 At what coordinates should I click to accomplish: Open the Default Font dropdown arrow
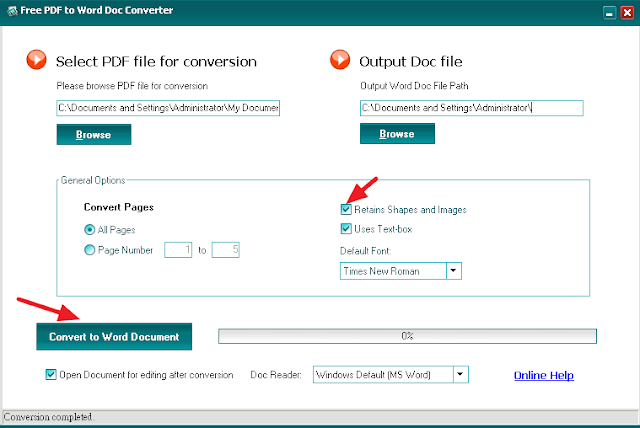[x=453, y=271]
